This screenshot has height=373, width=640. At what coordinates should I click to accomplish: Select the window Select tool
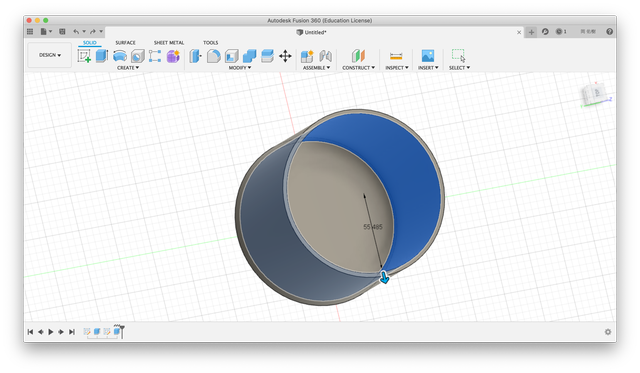458,56
